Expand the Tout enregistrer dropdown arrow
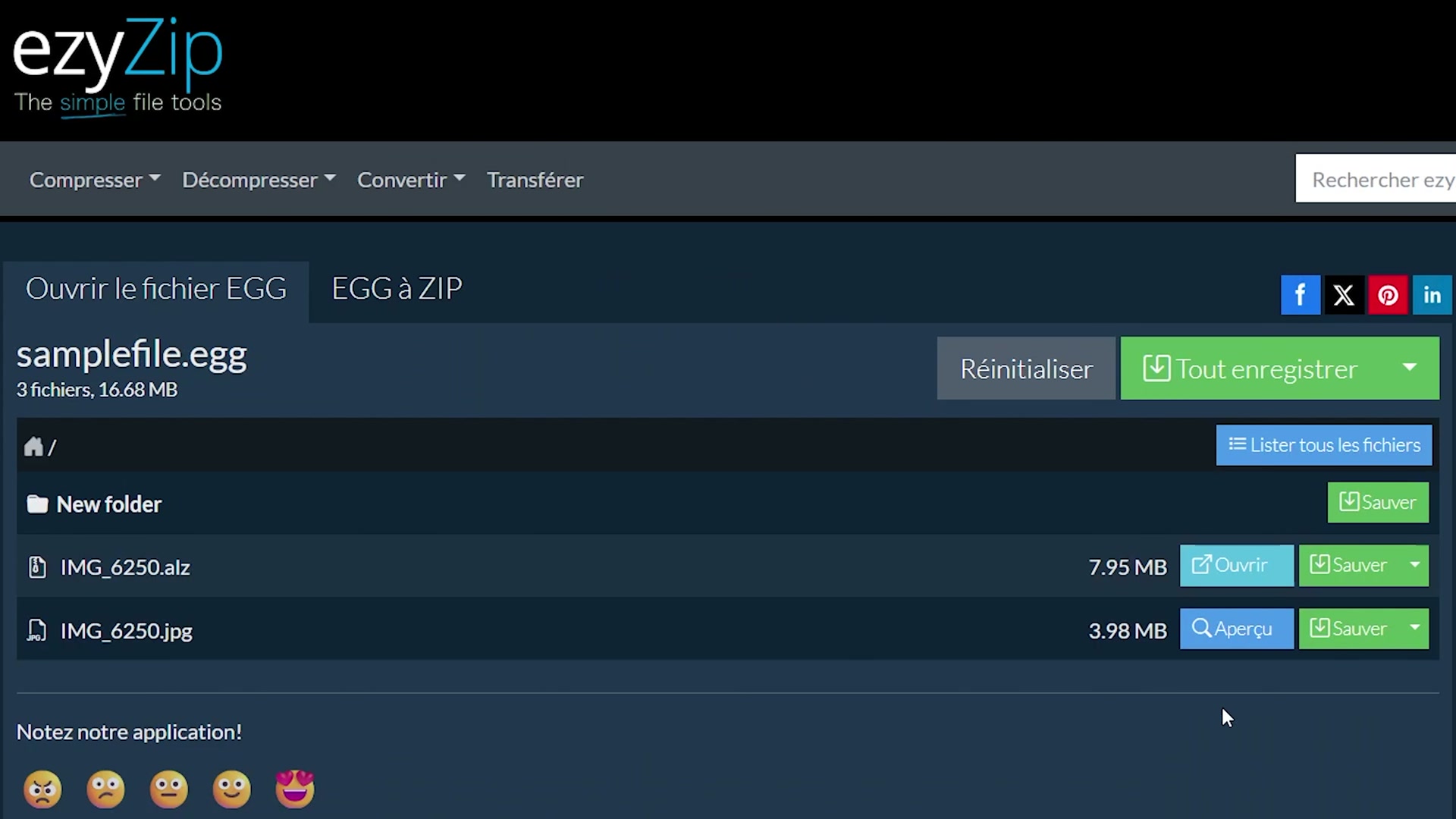Viewport: 1456px width, 819px height. click(1410, 369)
